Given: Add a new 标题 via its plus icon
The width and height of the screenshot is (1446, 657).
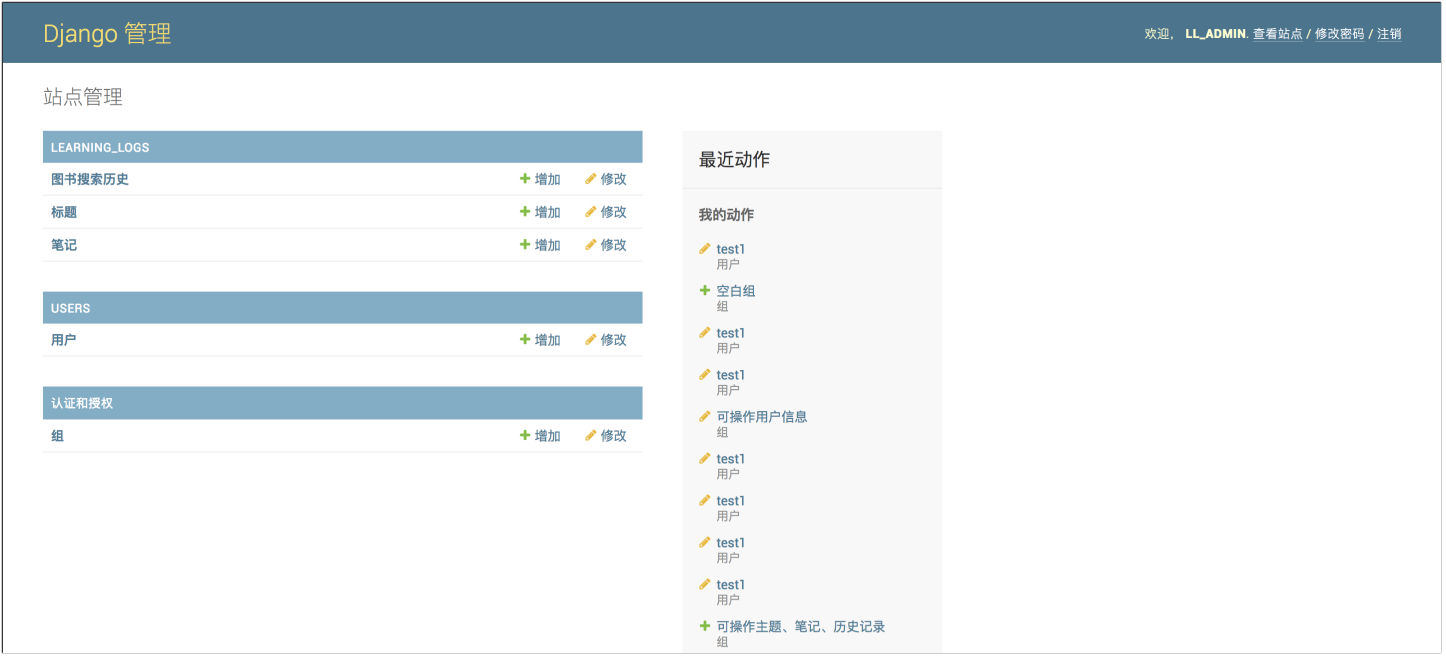Looking at the screenshot, I should (525, 212).
